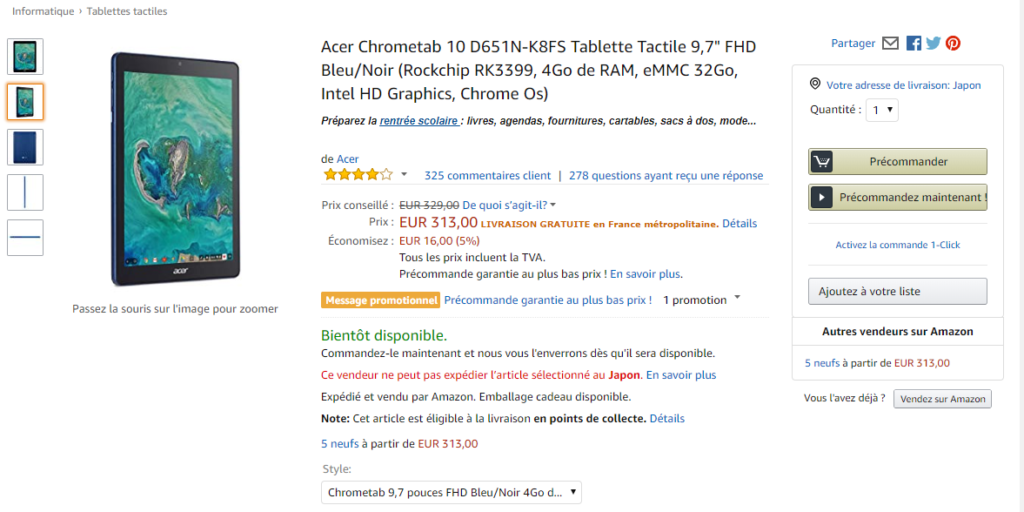Share on Pinterest icon
1024x512 pixels.
click(x=953, y=44)
